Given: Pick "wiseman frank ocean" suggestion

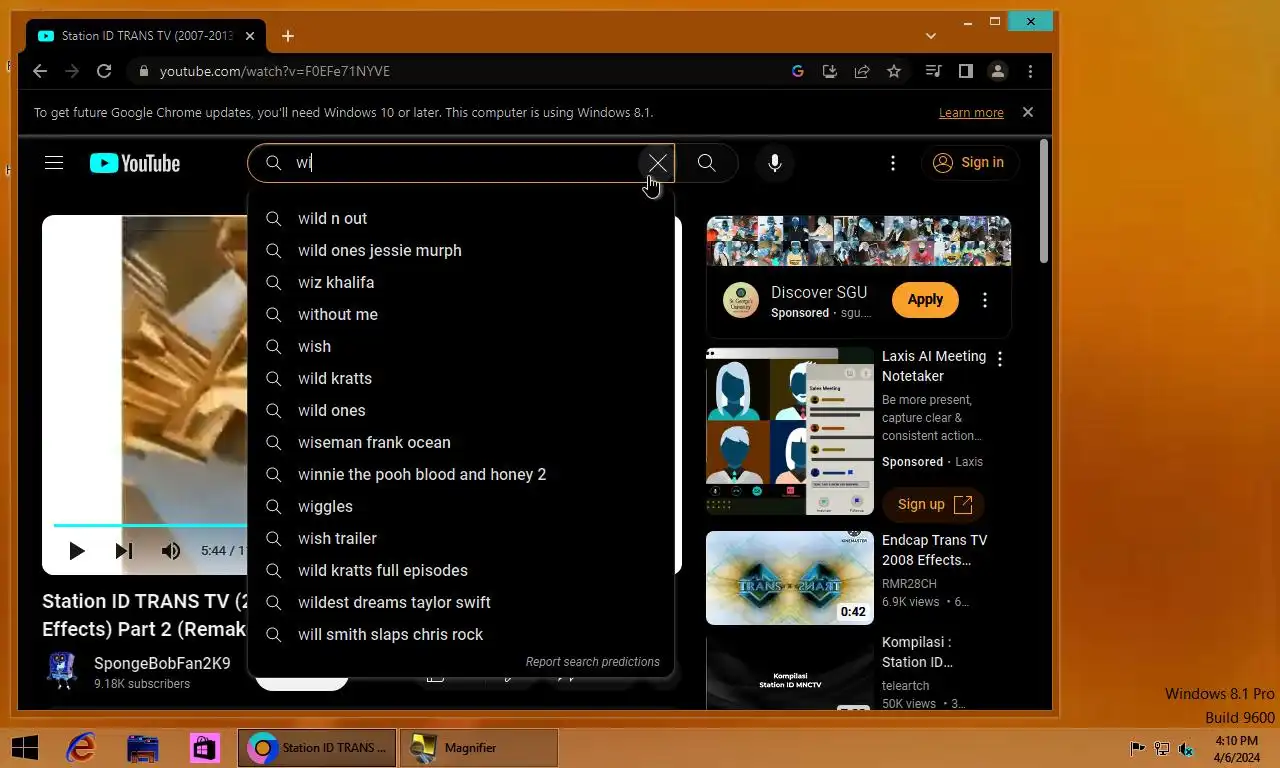Looking at the screenshot, I should (461, 442).
